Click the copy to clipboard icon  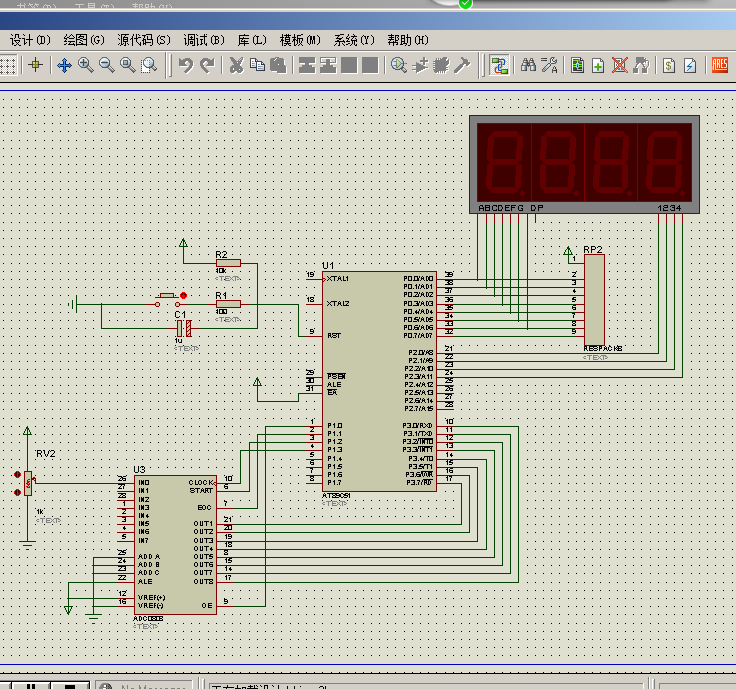coord(257,65)
